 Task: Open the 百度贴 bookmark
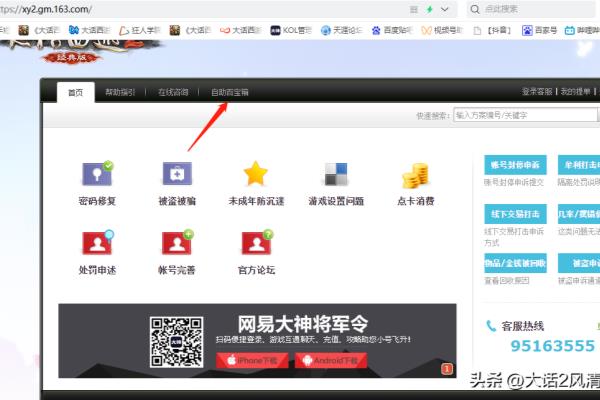[392, 30]
